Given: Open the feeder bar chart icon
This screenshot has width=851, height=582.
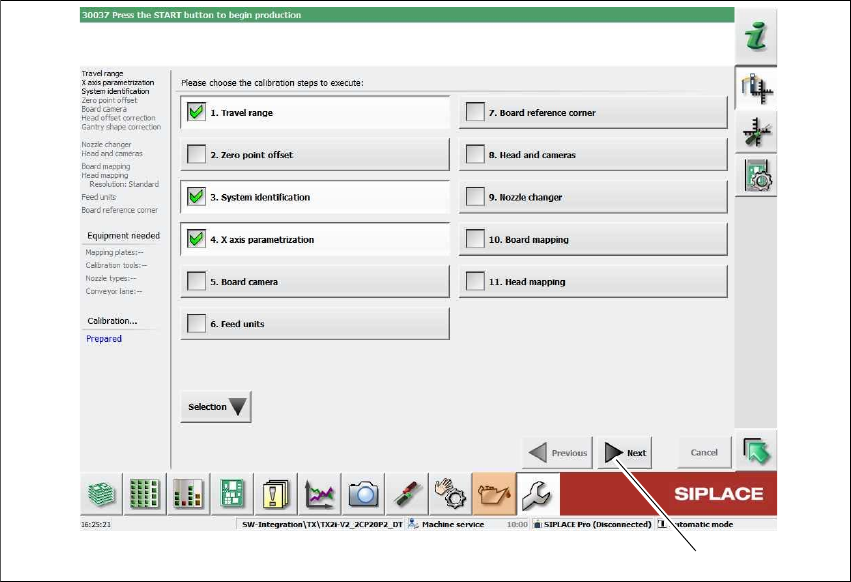Looking at the screenshot, I should (188, 494).
